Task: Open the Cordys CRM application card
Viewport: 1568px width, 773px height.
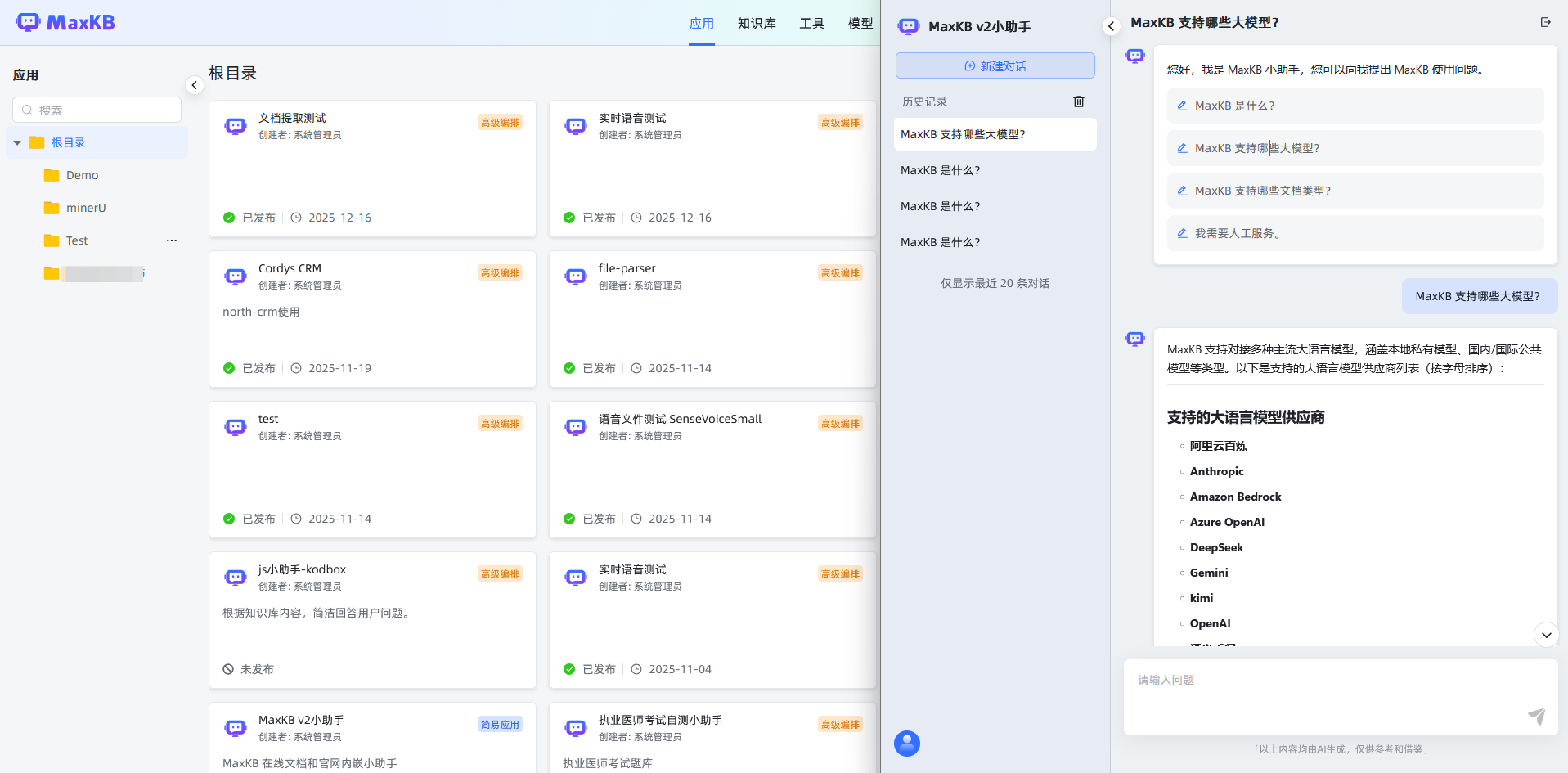Action: click(x=372, y=318)
